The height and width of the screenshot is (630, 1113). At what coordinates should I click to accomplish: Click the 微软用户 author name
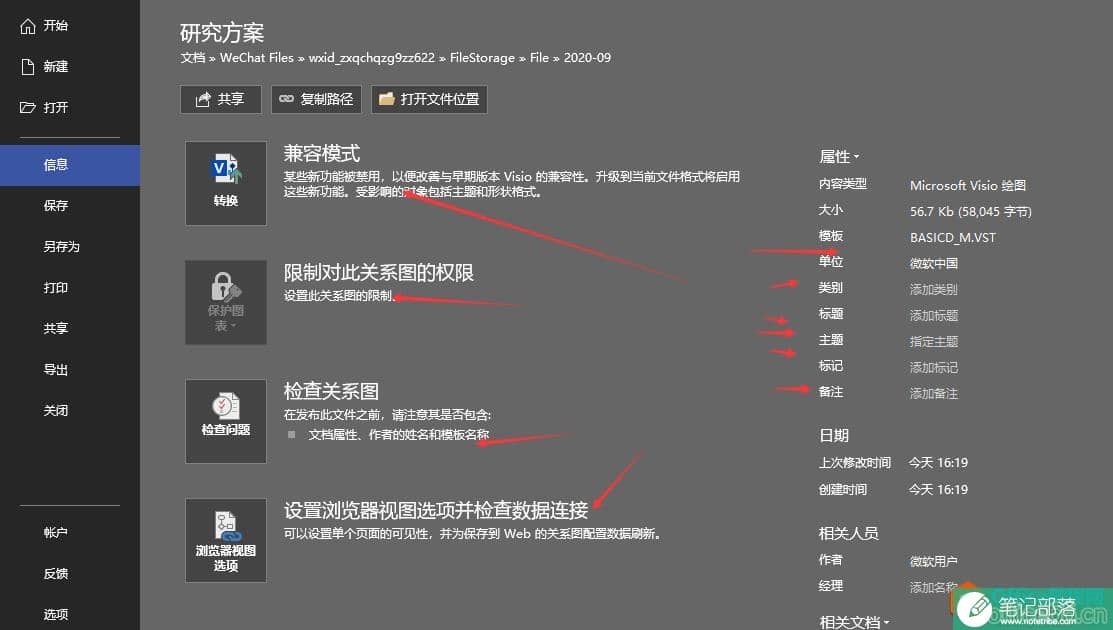(933, 562)
